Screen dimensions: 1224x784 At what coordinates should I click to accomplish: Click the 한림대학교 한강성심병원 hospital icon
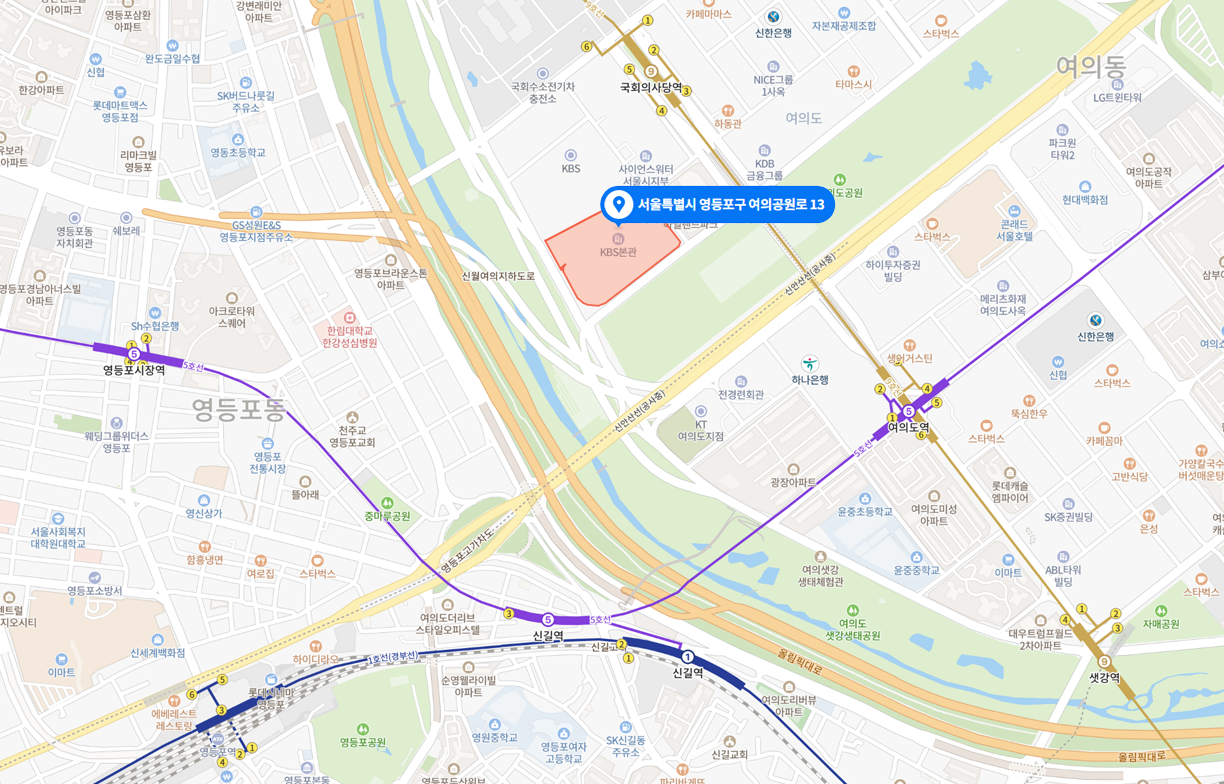(x=349, y=318)
